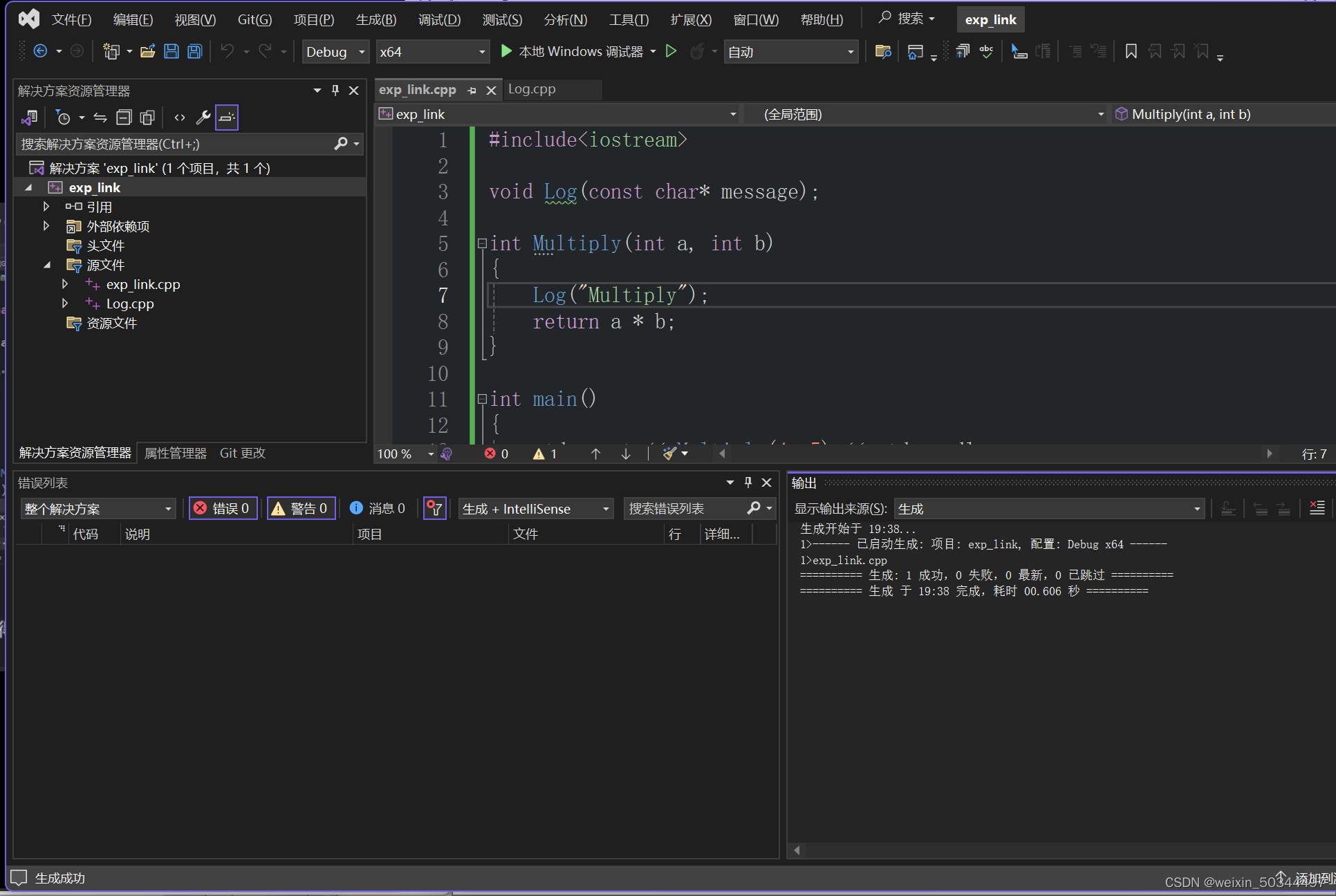Start without debugging with the hollow play icon
This screenshot has height=896, width=1336.
click(671, 51)
